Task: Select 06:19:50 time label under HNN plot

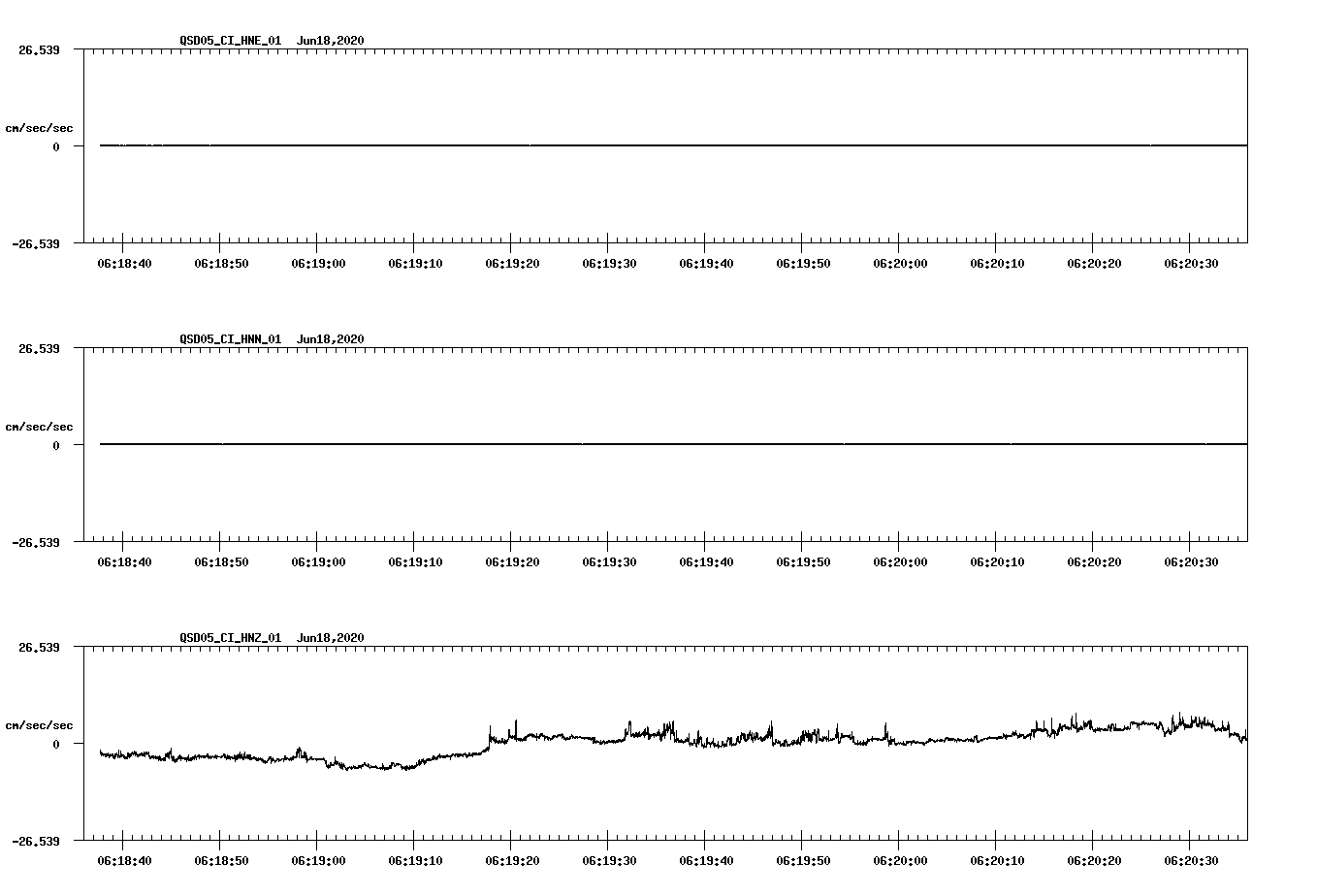Action: pos(803,562)
